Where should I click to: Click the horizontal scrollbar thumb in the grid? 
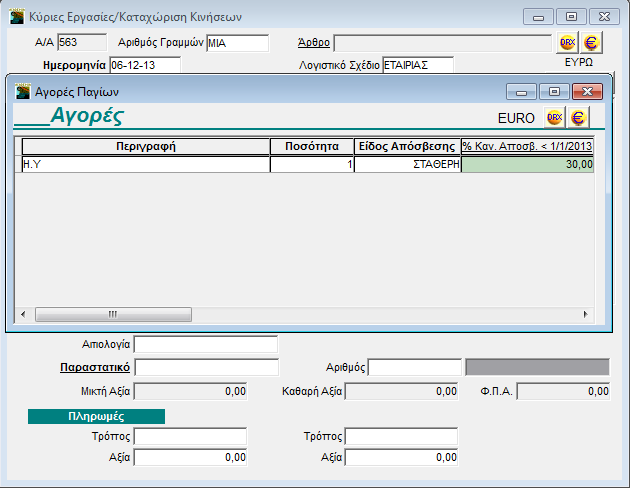pos(113,314)
